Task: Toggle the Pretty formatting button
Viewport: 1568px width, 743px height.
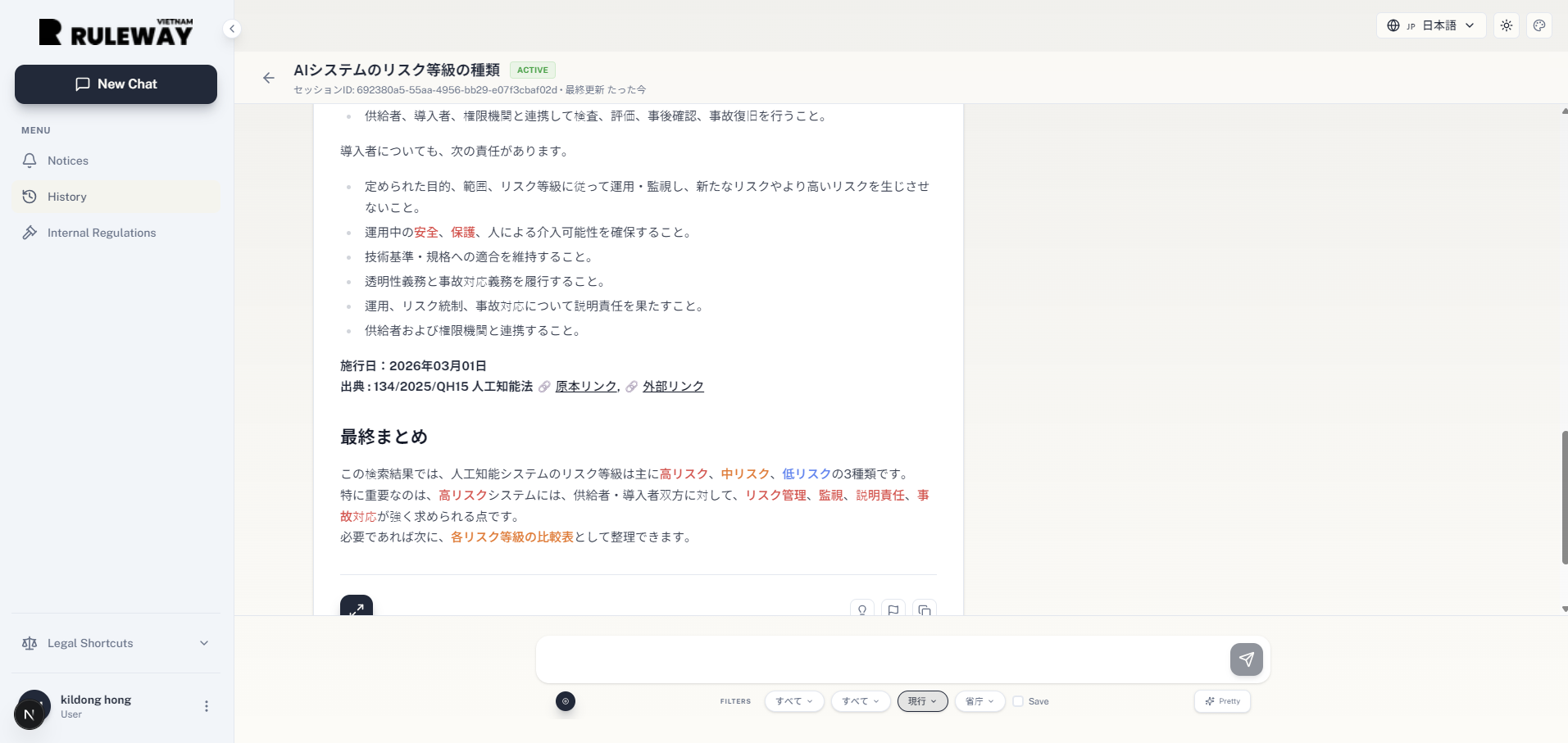Action: (x=1222, y=701)
